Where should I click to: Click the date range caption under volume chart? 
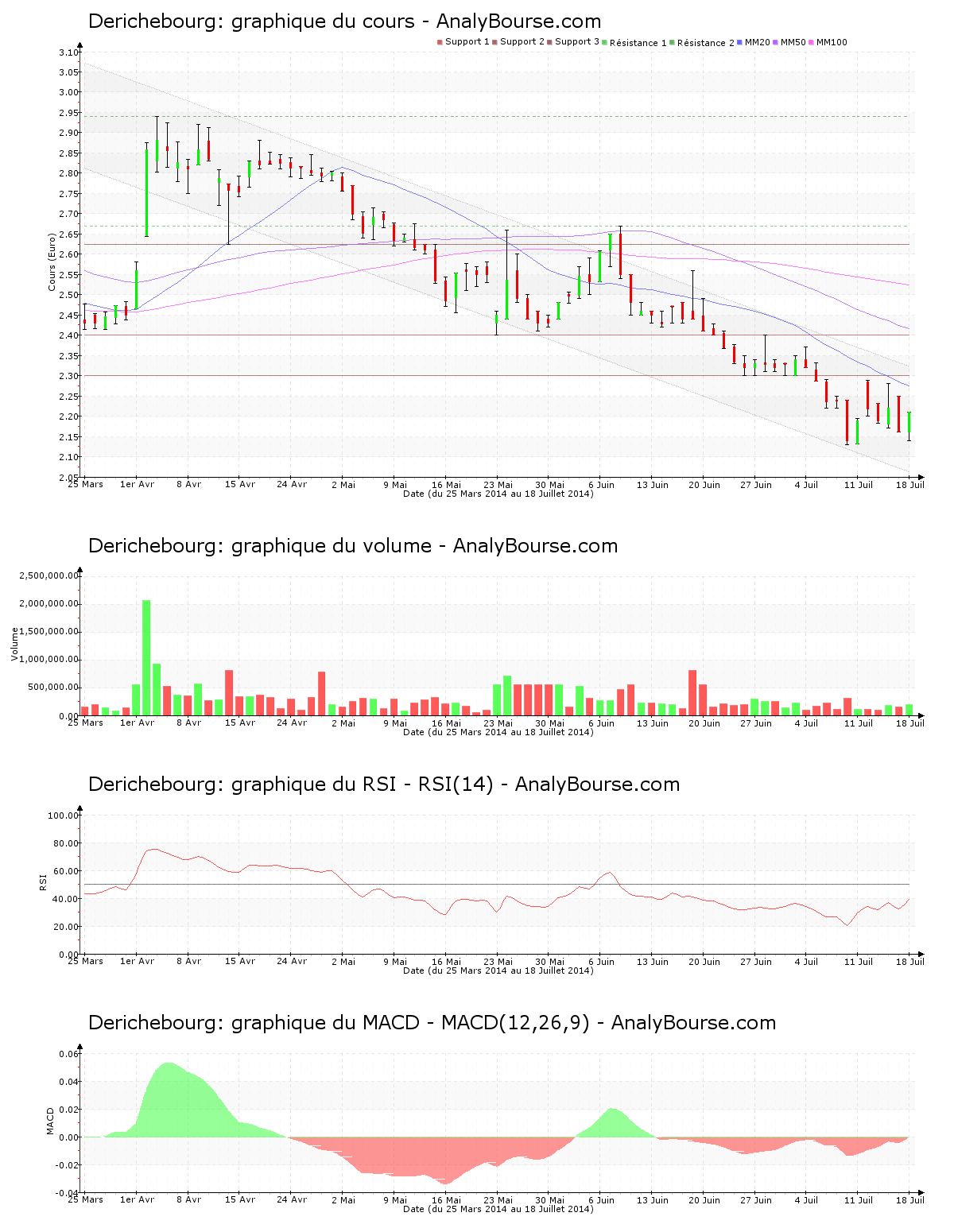498,732
